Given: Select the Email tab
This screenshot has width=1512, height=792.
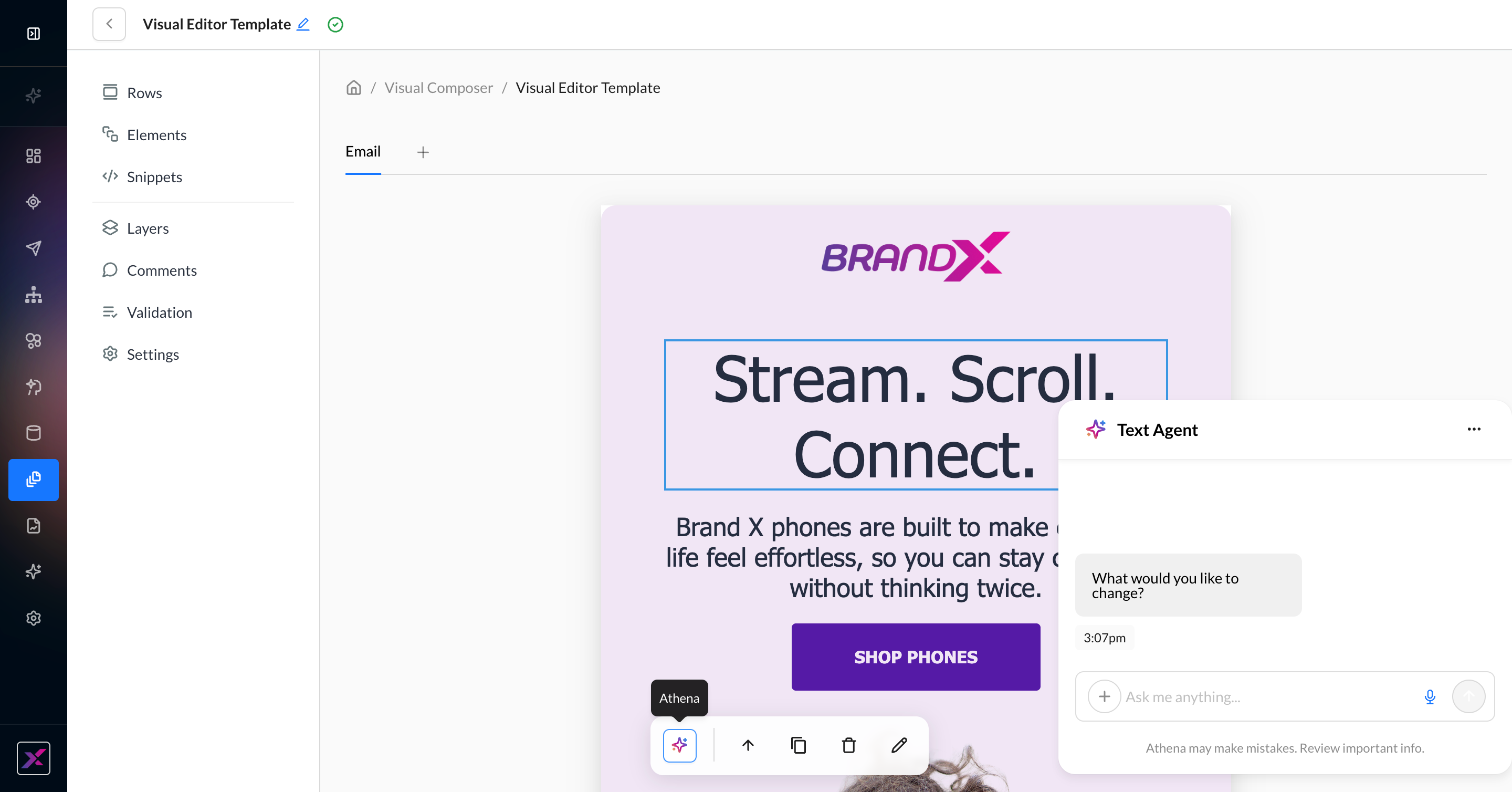Looking at the screenshot, I should tap(363, 151).
